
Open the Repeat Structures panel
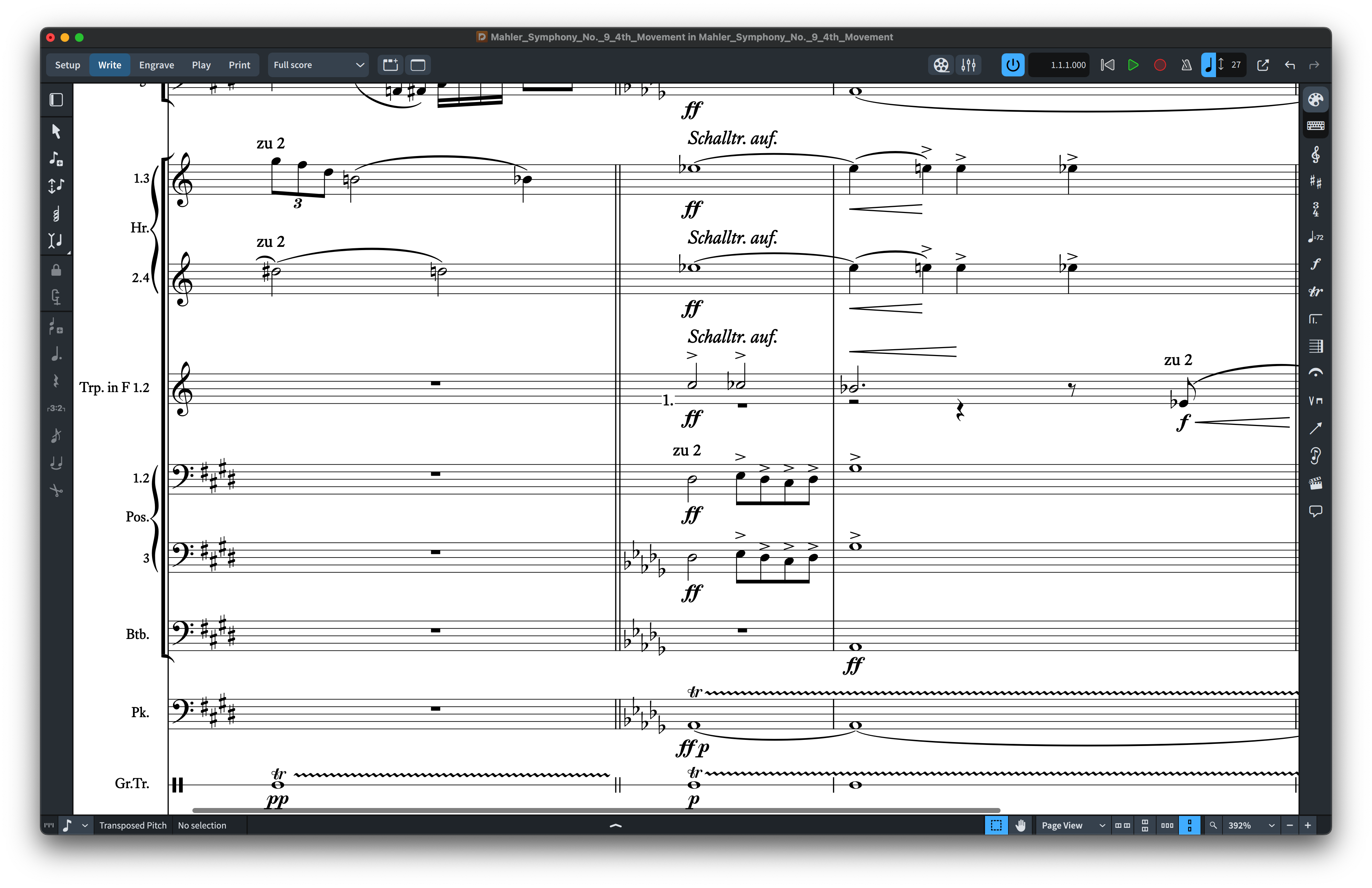(1315, 319)
